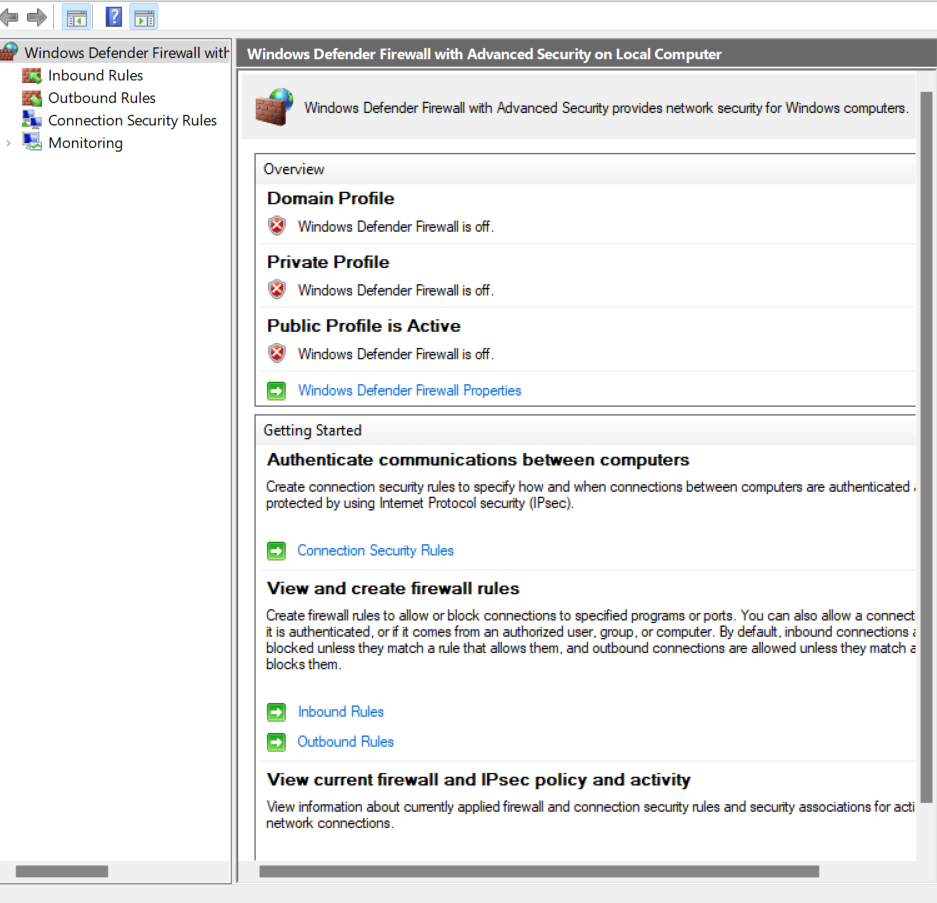Click the large firewall globe icon in the description banner
Image resolution: width=937 pixels, height=903 pixels.
pyautogui.click(x=274, y=107)
